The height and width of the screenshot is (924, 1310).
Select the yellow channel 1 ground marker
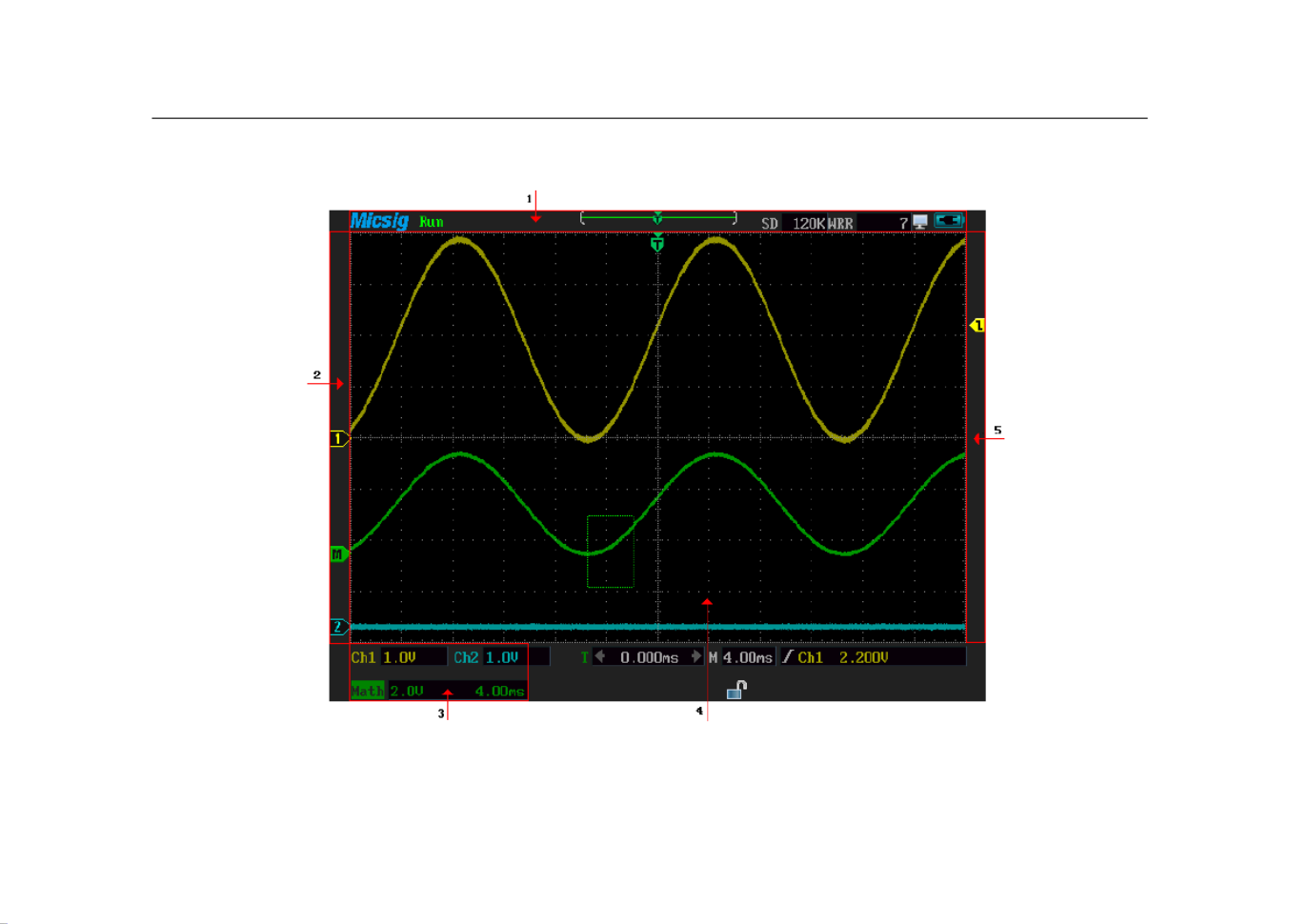pyautogui.click(x=339, y=439)
